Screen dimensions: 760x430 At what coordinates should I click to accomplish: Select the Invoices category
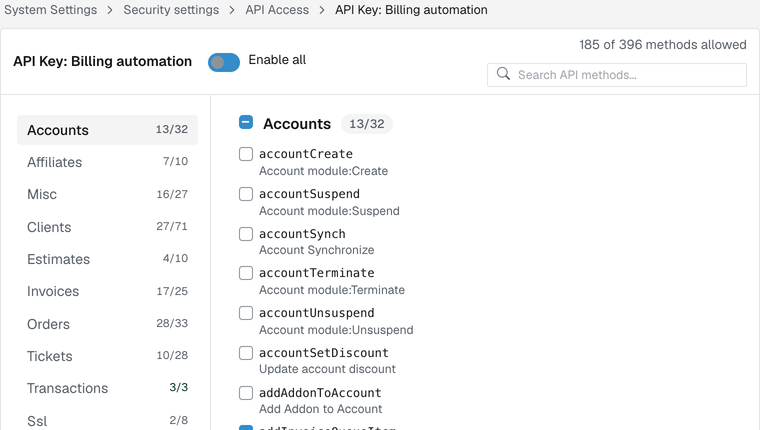tap(107, 291)
